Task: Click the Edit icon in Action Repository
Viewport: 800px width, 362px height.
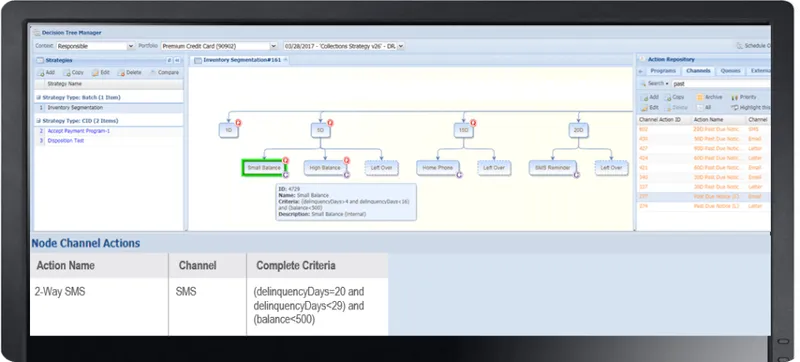Action: click(644, 108)
